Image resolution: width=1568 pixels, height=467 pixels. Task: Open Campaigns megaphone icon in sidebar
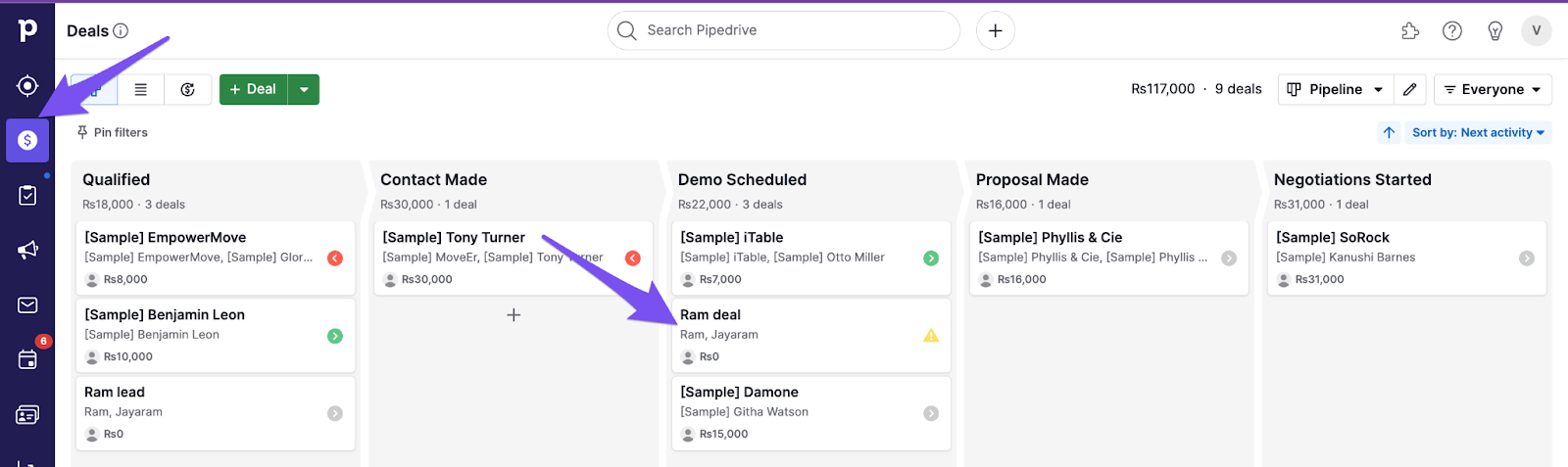(27, 251)
